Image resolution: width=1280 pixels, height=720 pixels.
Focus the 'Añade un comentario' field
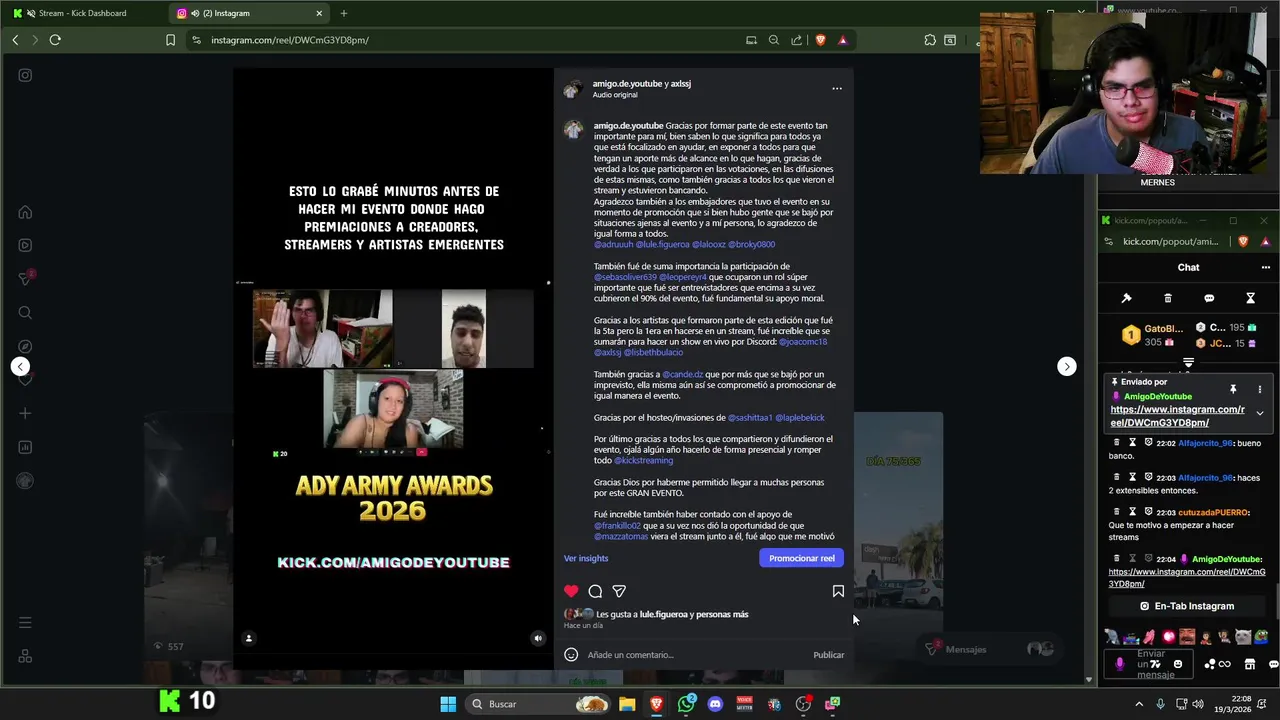click(695, 655)
